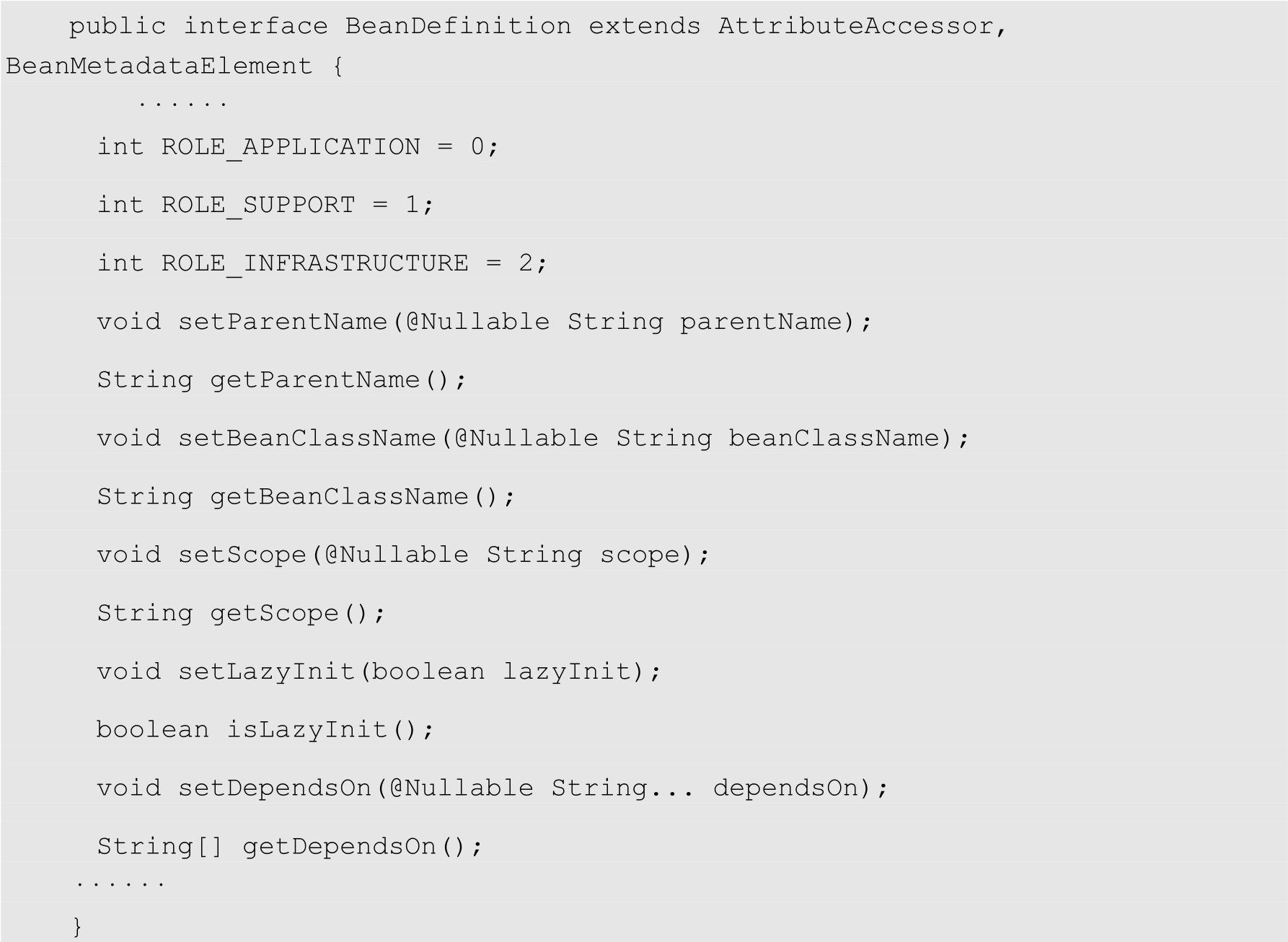The width and height of the screenshot is (1288, 942).
Task: Click the beanClassName parameter
Action: coord(834,439)
